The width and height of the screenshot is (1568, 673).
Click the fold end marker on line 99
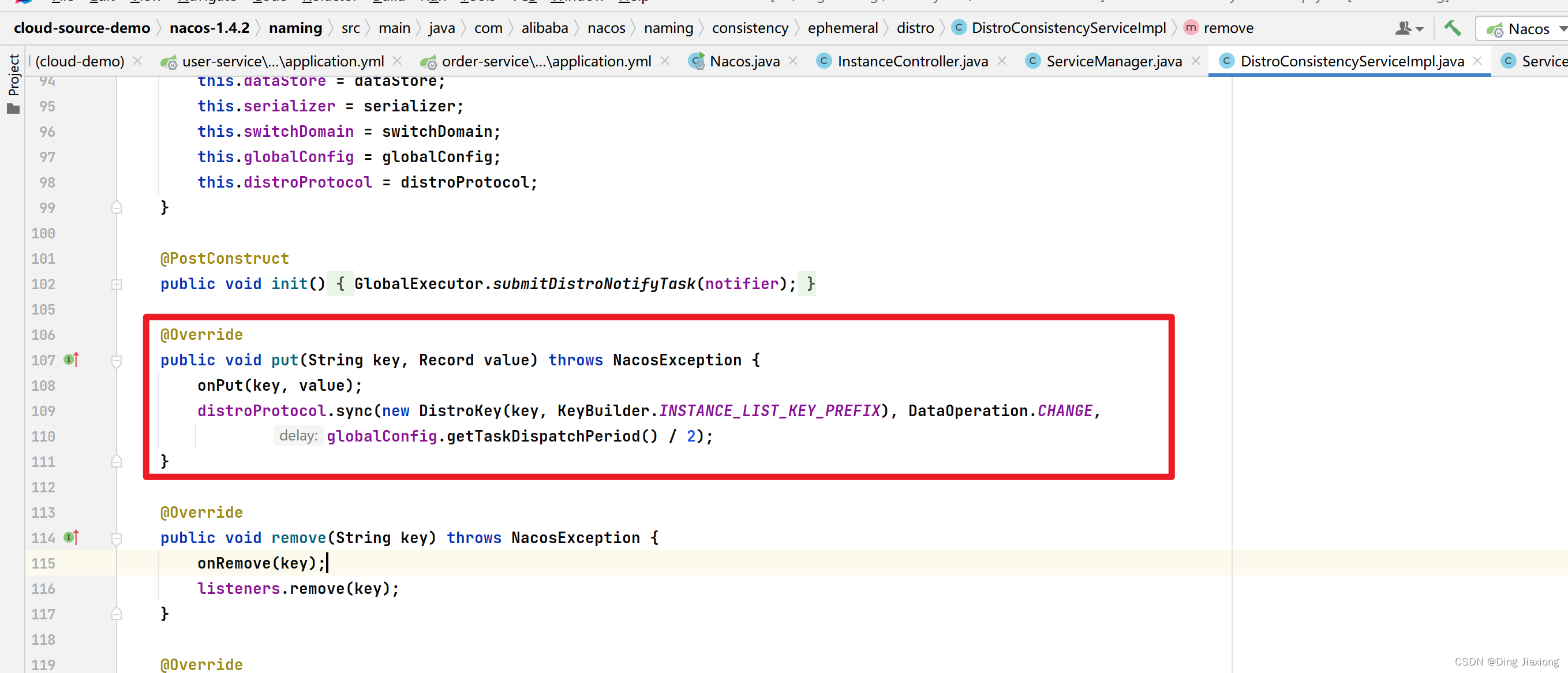pyautogui.click(x=117, y=208)
